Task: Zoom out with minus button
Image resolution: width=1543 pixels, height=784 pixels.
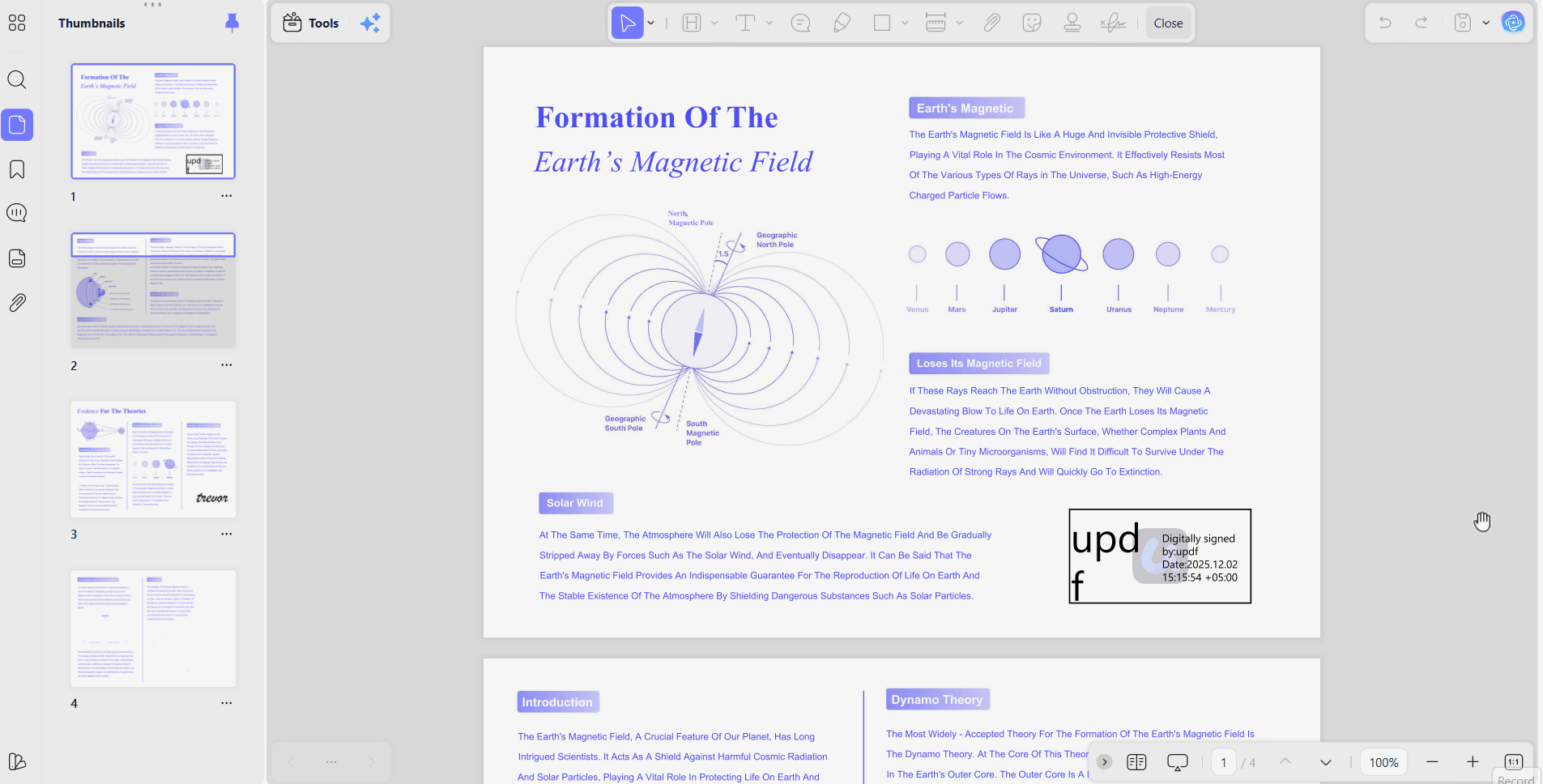Action: coord(1432,762)
